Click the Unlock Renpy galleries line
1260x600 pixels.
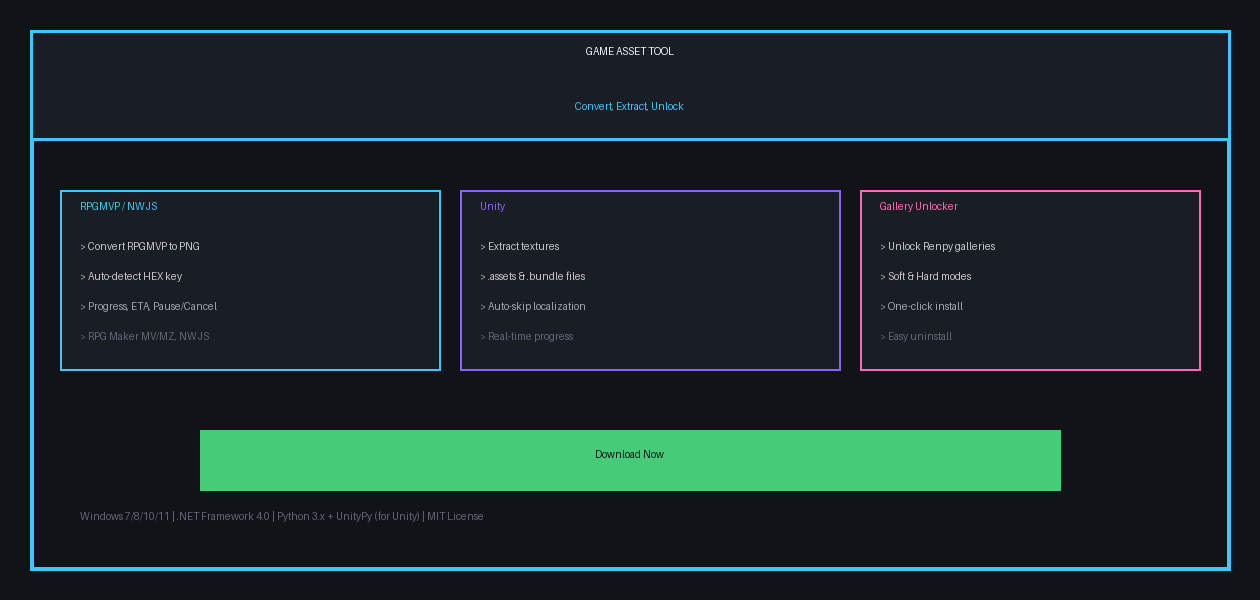click(x=938, y=246)
